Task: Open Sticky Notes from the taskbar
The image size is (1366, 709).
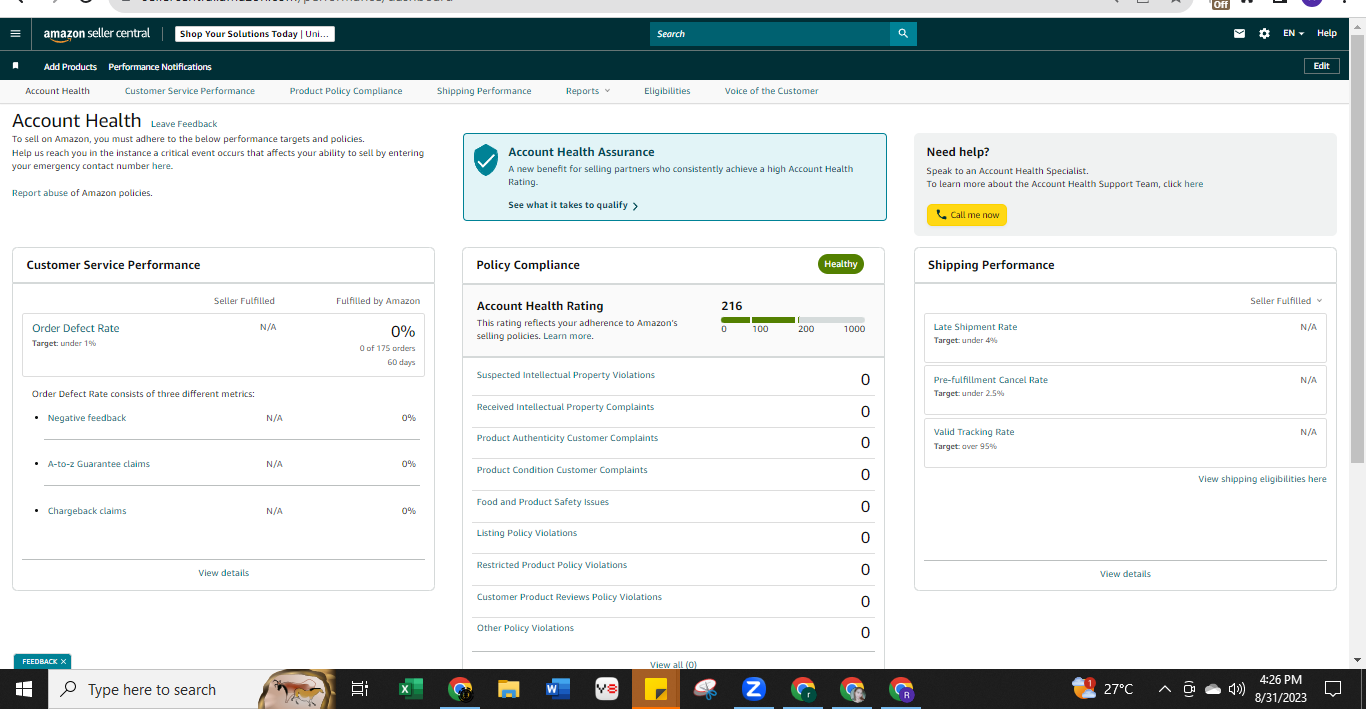Action: [x=656, y=689]
